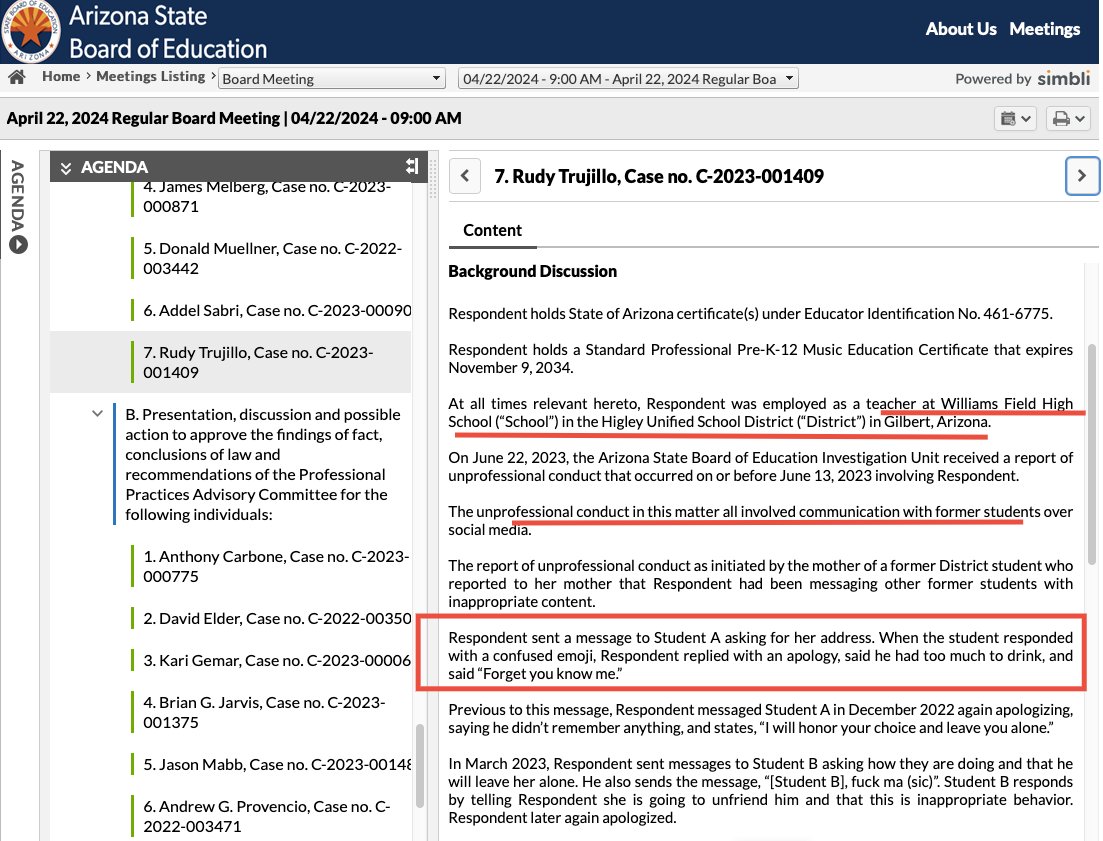Click the Meetings Listing breadcrumb link

151,76
